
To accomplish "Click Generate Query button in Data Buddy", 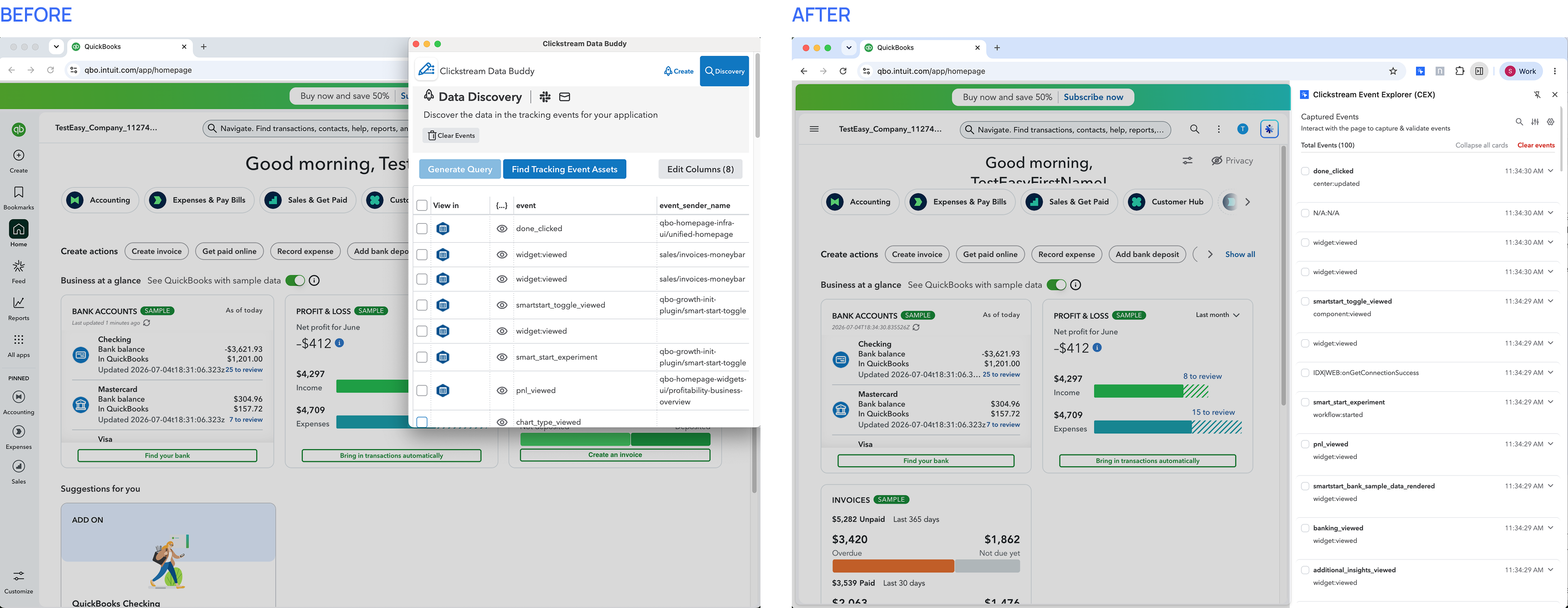I will pyautogui.click(x=460, y=169).
